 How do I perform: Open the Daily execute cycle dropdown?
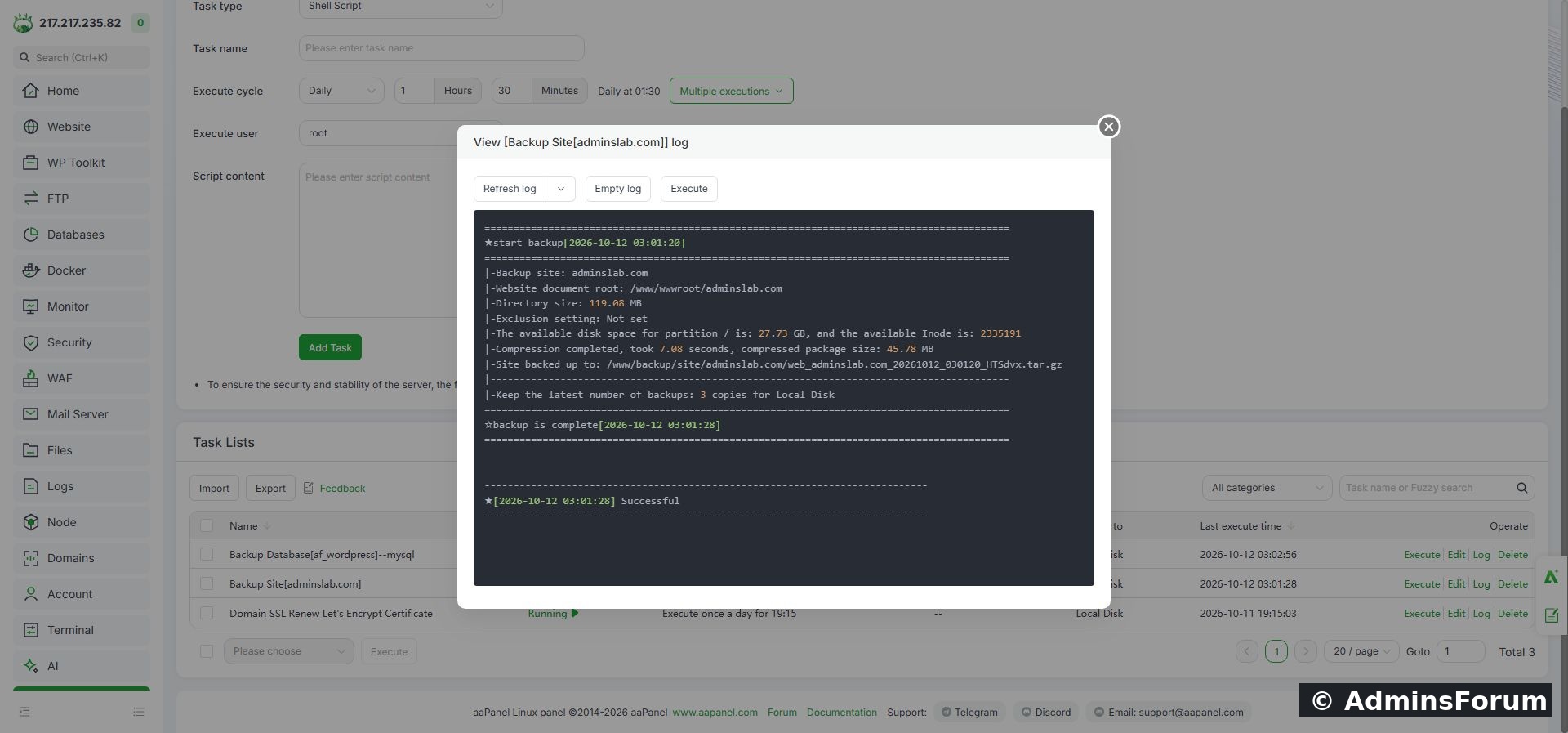point(341,91)
